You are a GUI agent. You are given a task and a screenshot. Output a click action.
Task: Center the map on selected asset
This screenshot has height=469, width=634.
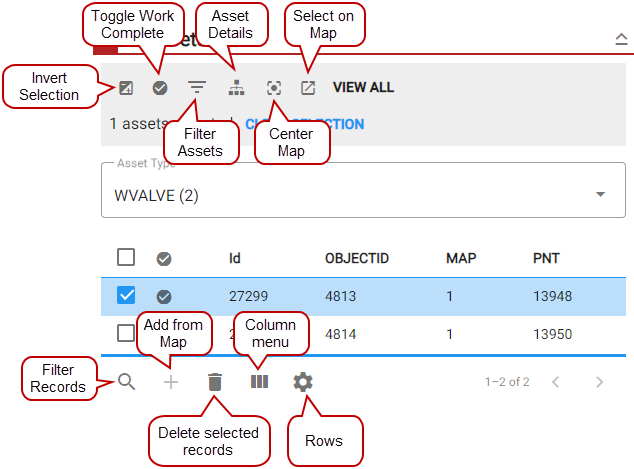tap(274, 88)
